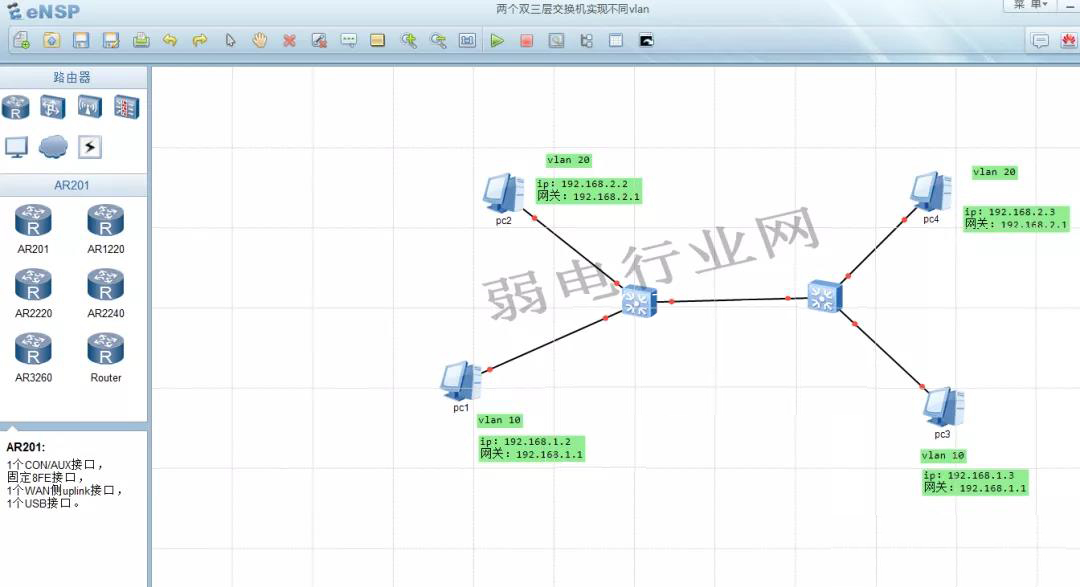The width and height of the screenshot is (1080, 587).
Task: Select the firewall device category icon
Action: [126, 107]
